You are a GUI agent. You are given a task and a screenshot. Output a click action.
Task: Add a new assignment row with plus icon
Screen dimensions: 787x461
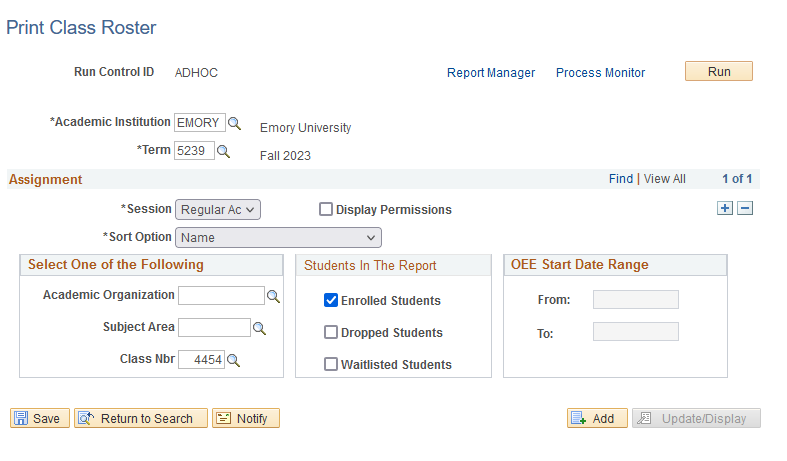click(725, 208)
